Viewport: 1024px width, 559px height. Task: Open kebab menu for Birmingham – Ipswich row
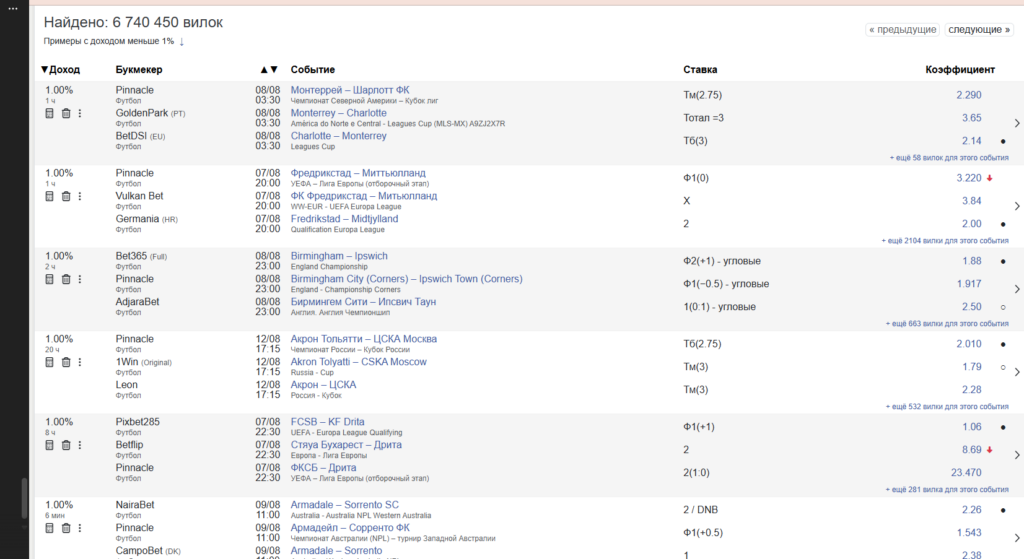[80, 280]
